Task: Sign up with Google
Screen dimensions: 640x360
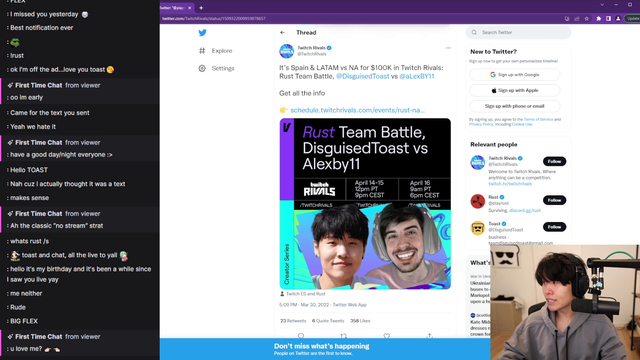Action: click(515, 75)
